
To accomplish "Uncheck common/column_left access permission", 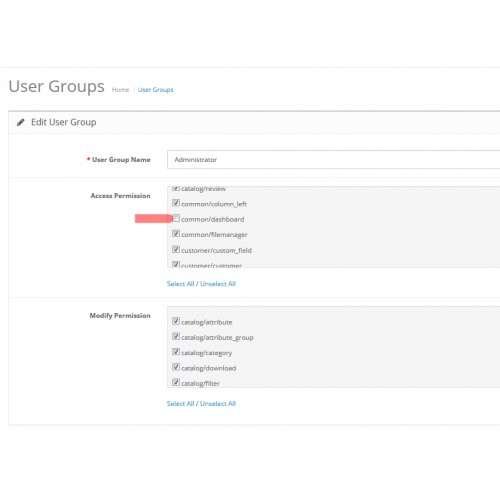I will [176, 203].
